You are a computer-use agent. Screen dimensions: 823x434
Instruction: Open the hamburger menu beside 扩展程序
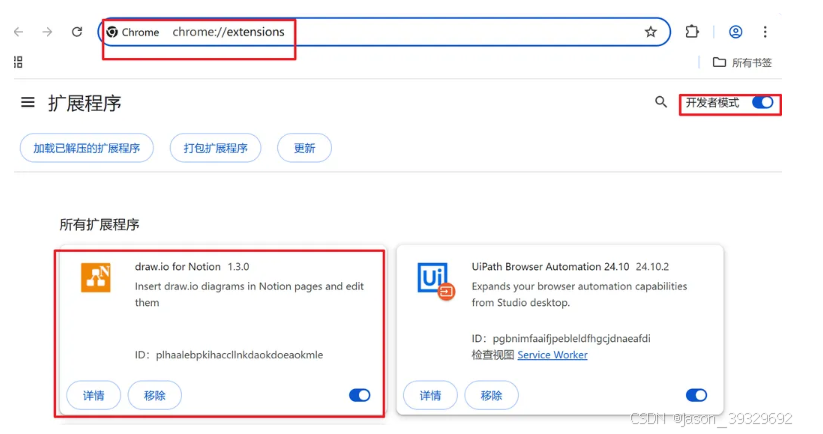(28, 102)
